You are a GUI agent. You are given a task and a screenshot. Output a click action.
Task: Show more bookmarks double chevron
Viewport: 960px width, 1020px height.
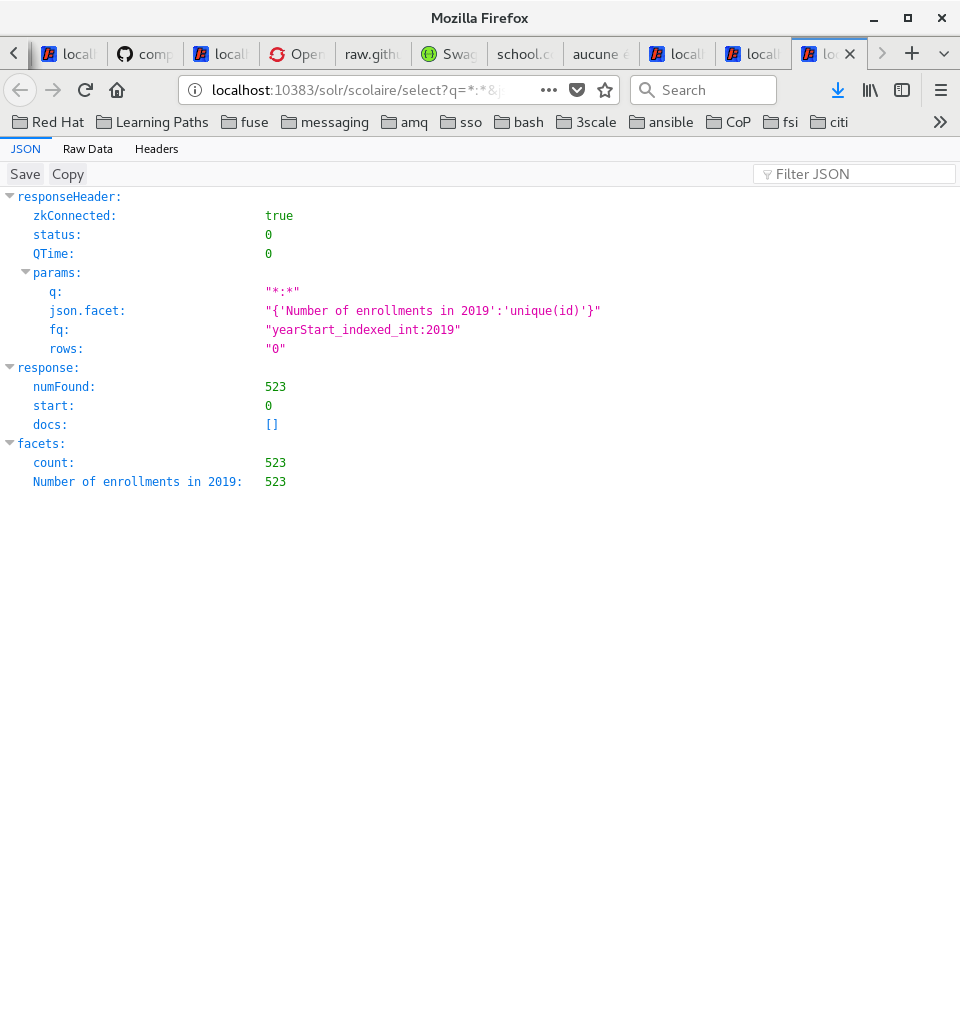(940, 122)
